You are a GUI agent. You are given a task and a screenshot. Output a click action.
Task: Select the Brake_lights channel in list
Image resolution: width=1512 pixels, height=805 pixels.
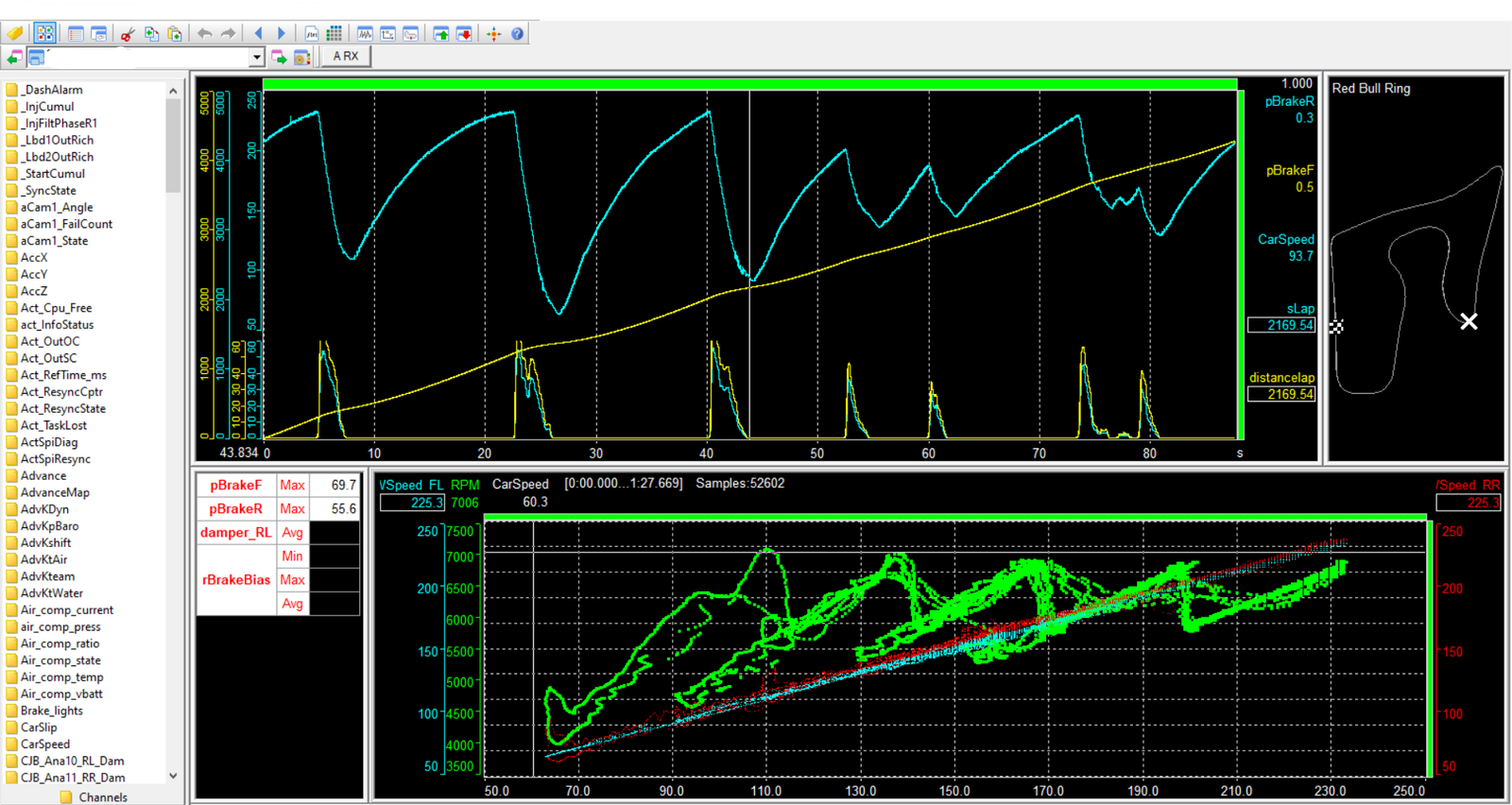point(52,711)
